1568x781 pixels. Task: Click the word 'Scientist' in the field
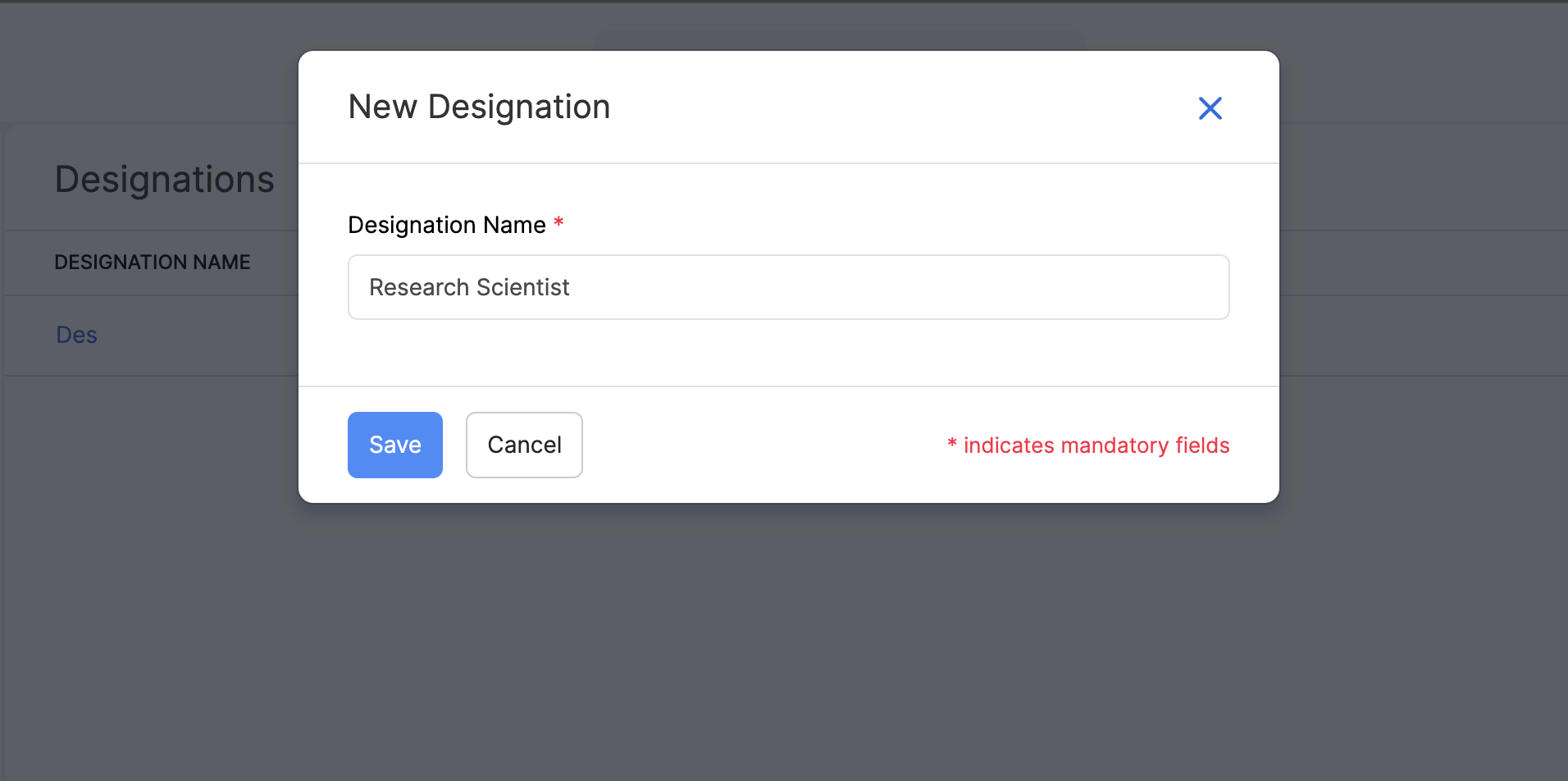click(522, 287)
